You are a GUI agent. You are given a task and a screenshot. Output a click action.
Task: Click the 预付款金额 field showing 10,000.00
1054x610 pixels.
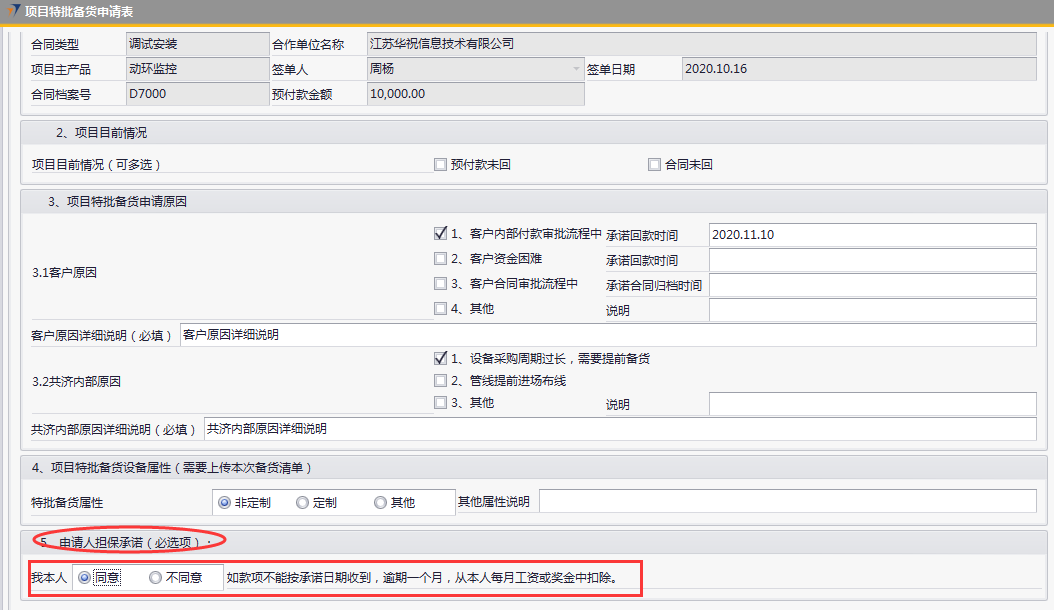click(x=474, y=94)
